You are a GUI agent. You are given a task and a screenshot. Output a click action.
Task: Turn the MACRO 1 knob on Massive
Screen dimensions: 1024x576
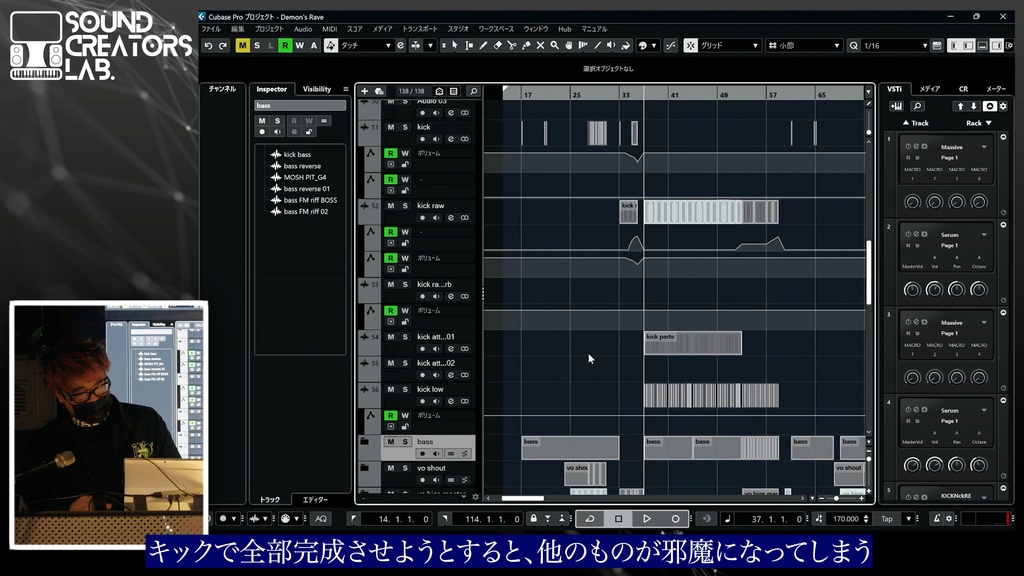click(912, 202)
